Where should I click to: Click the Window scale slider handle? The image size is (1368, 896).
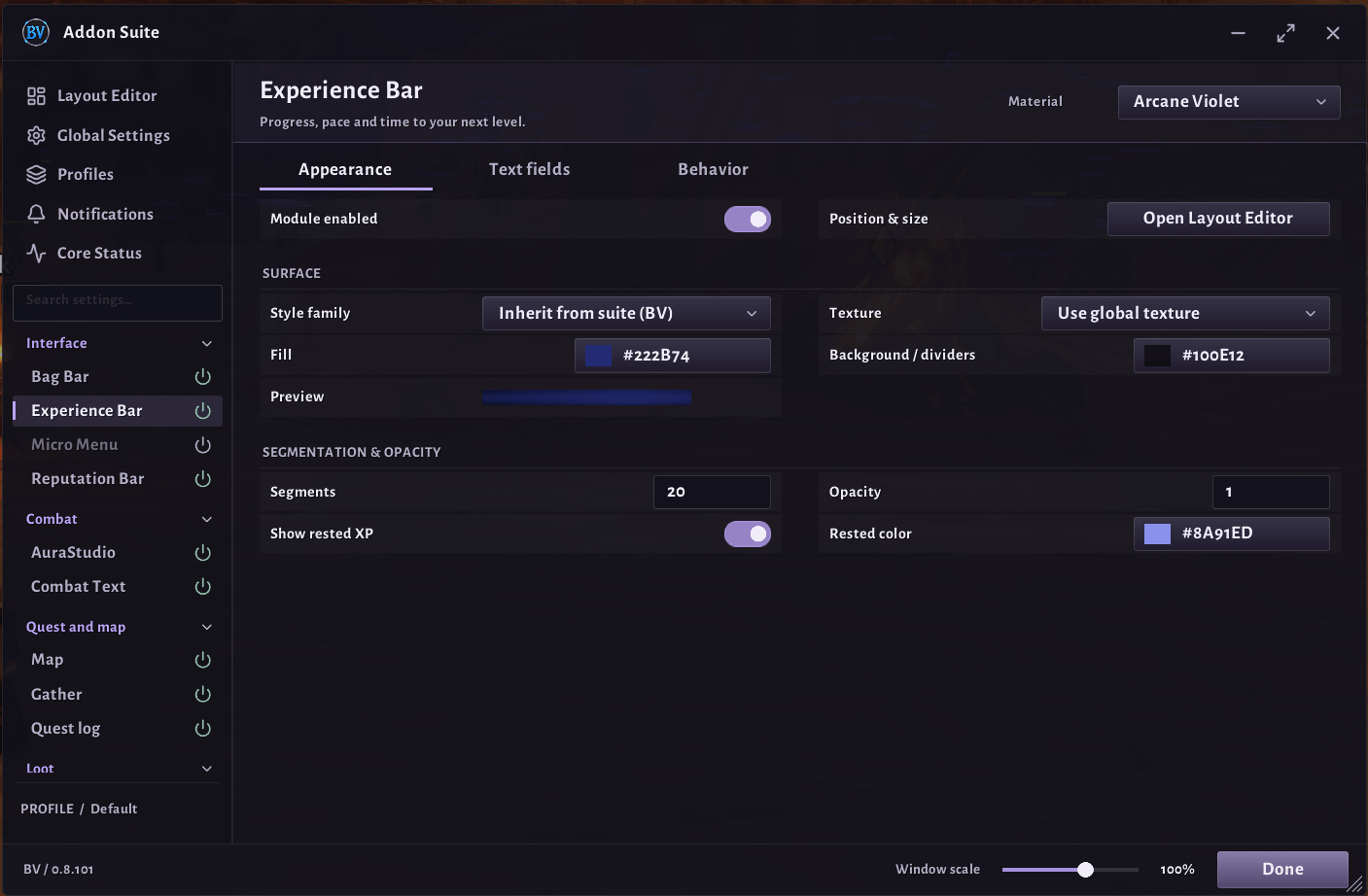(x=1085, y=870)
